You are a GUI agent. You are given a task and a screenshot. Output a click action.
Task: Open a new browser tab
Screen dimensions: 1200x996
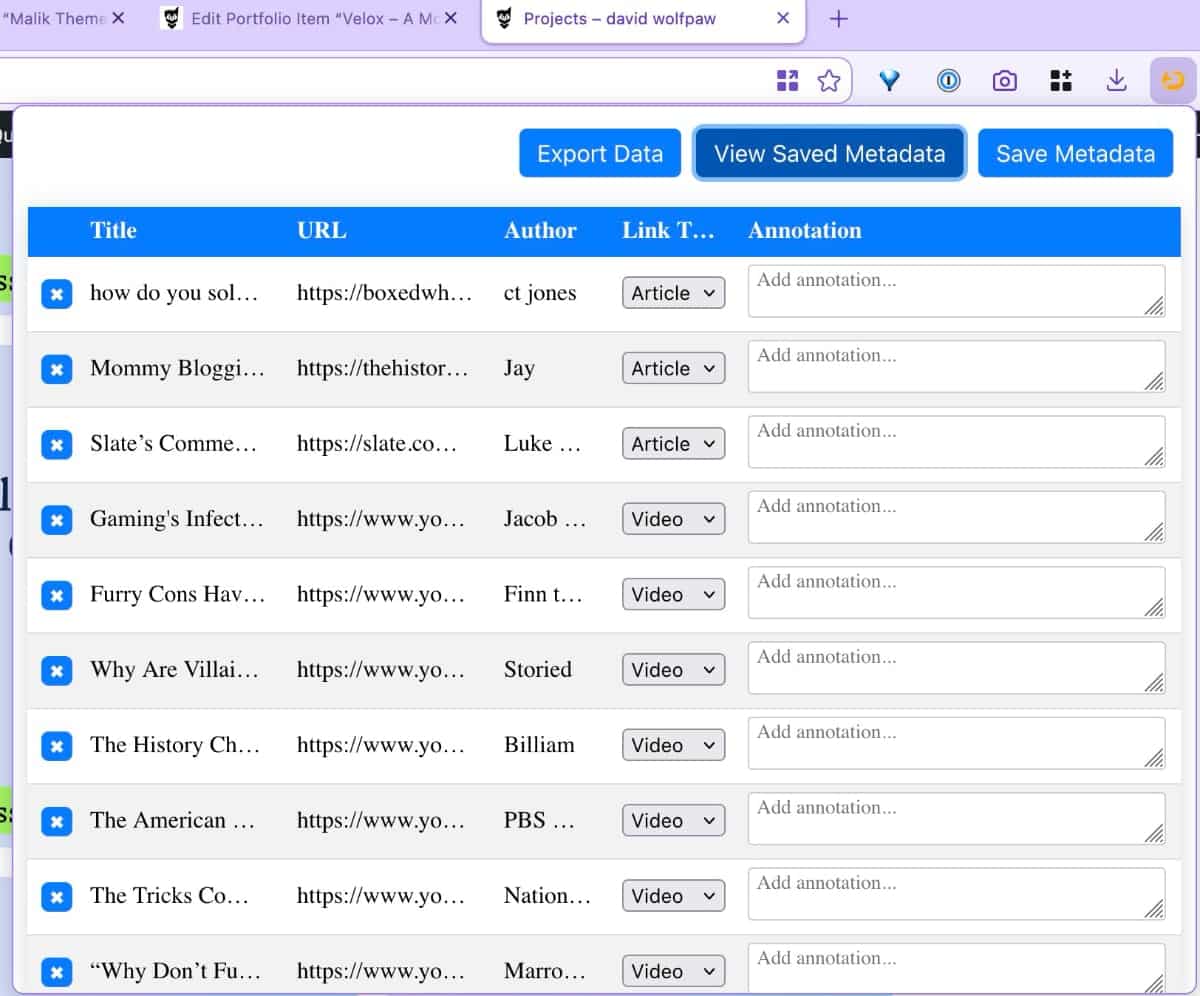(x=839, y=19)
